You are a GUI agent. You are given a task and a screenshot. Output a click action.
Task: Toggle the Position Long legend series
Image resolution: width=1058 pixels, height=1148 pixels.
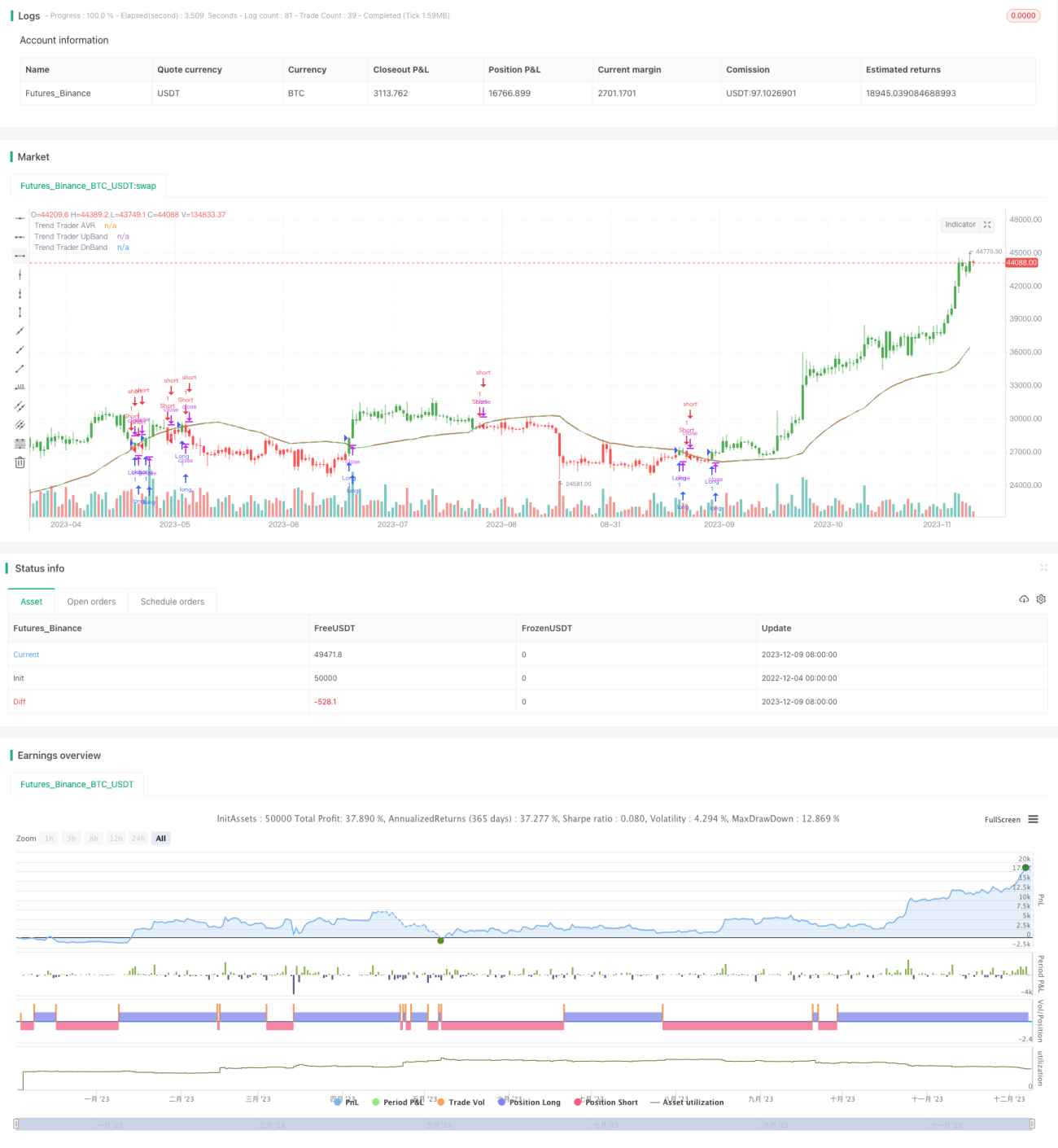pos(529,1102)
